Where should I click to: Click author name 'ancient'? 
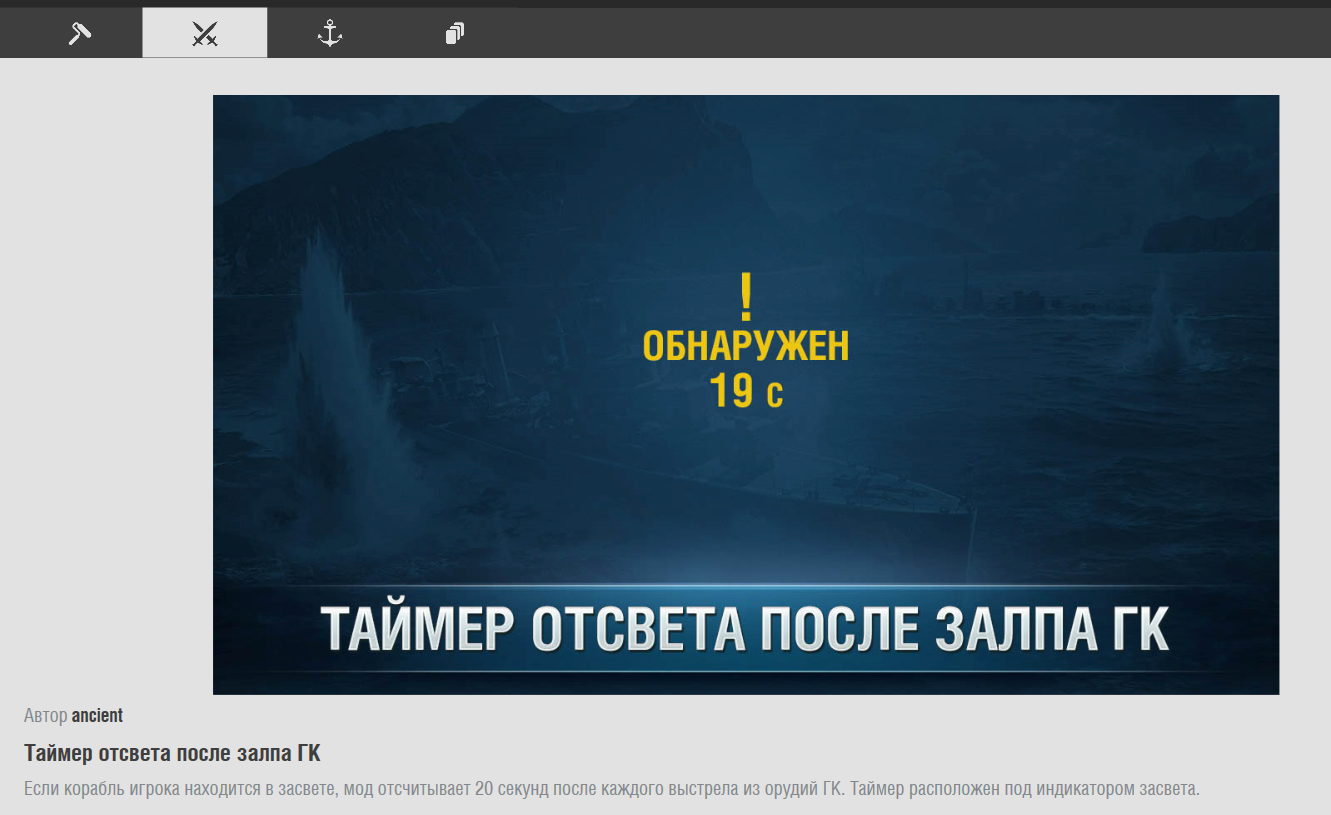97,716
